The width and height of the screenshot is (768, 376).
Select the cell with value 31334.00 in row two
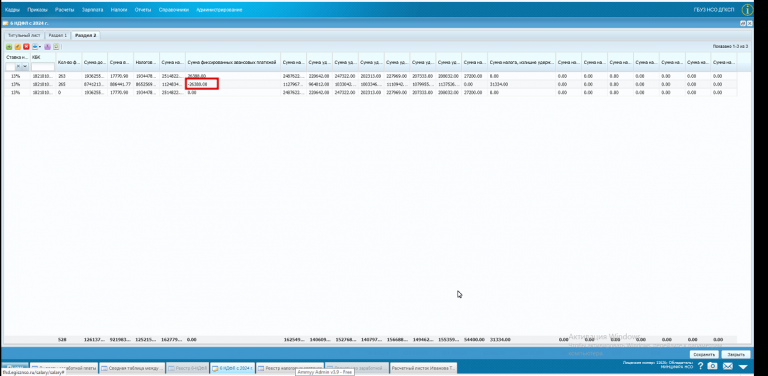tap(522, 84)
